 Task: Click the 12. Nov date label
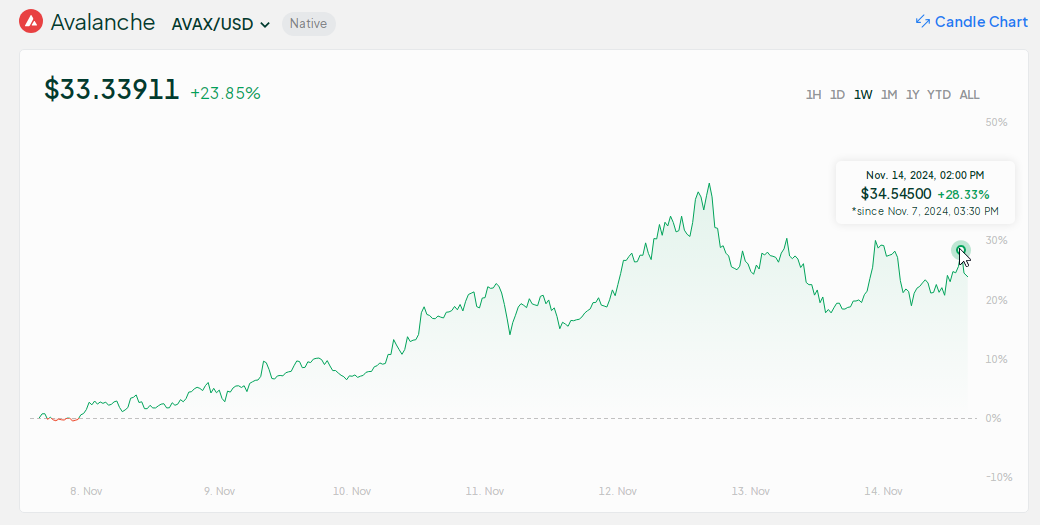(618, 491)
